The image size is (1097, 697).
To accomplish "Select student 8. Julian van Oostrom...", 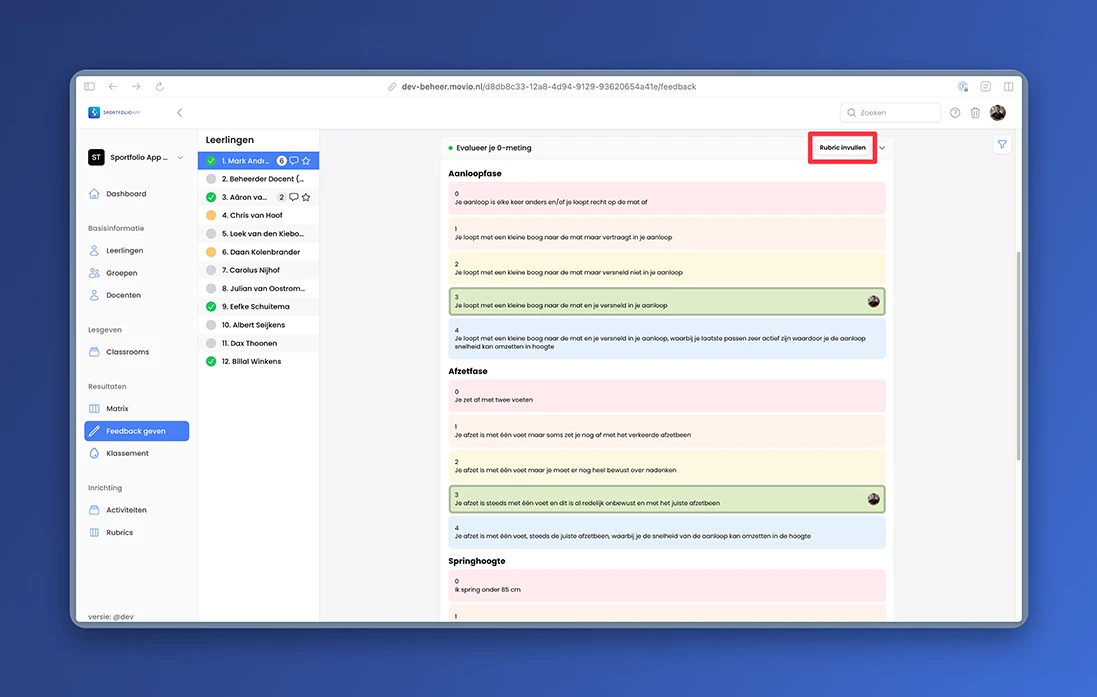I will [258, 288].
